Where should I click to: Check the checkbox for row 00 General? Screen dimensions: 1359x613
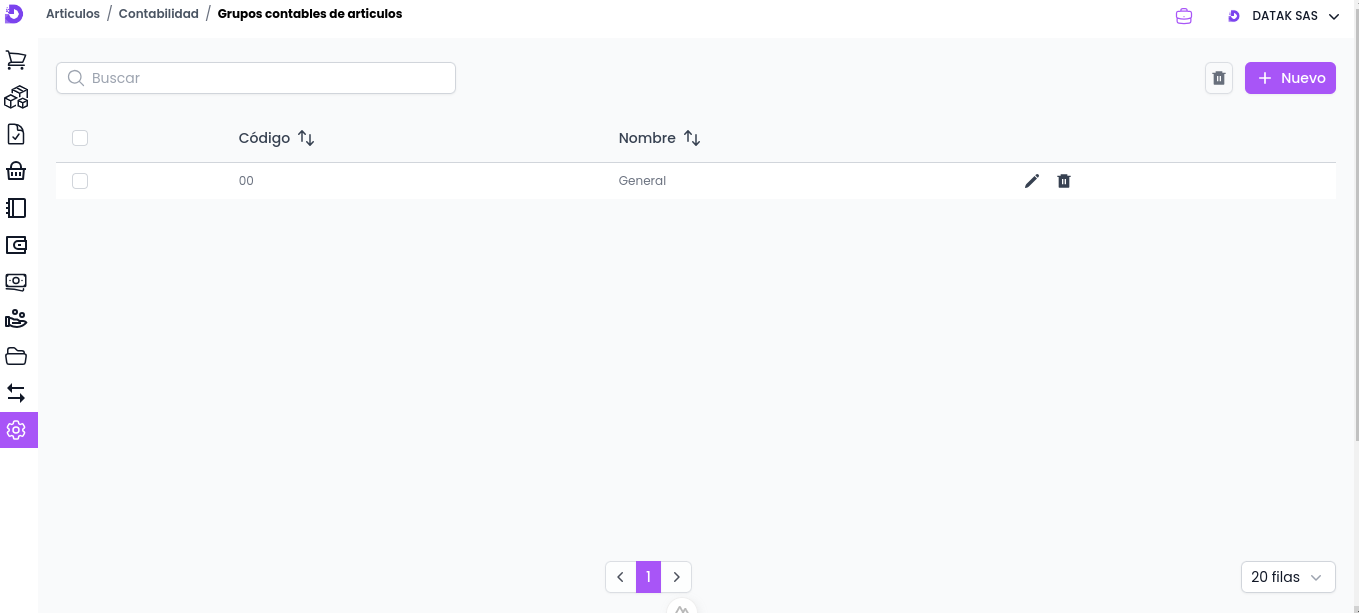[x=80, y=181]
